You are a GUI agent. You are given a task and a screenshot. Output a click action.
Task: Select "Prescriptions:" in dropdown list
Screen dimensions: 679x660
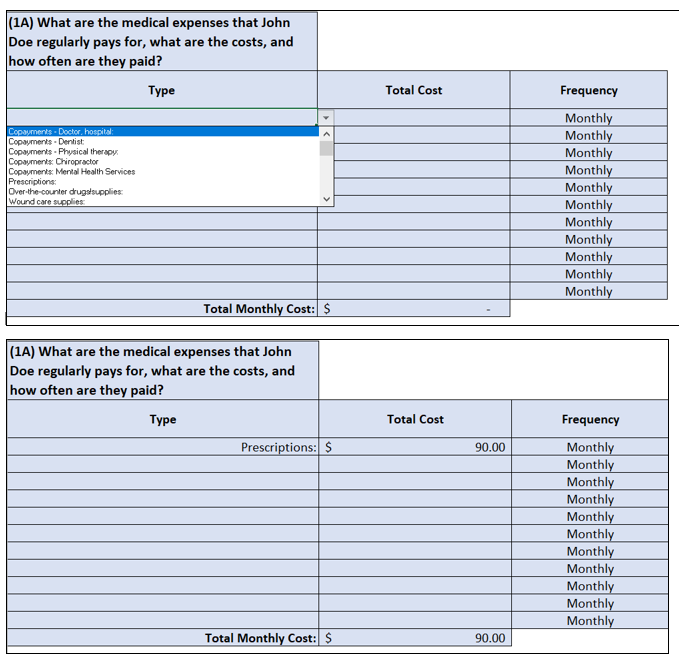(163, 181)
